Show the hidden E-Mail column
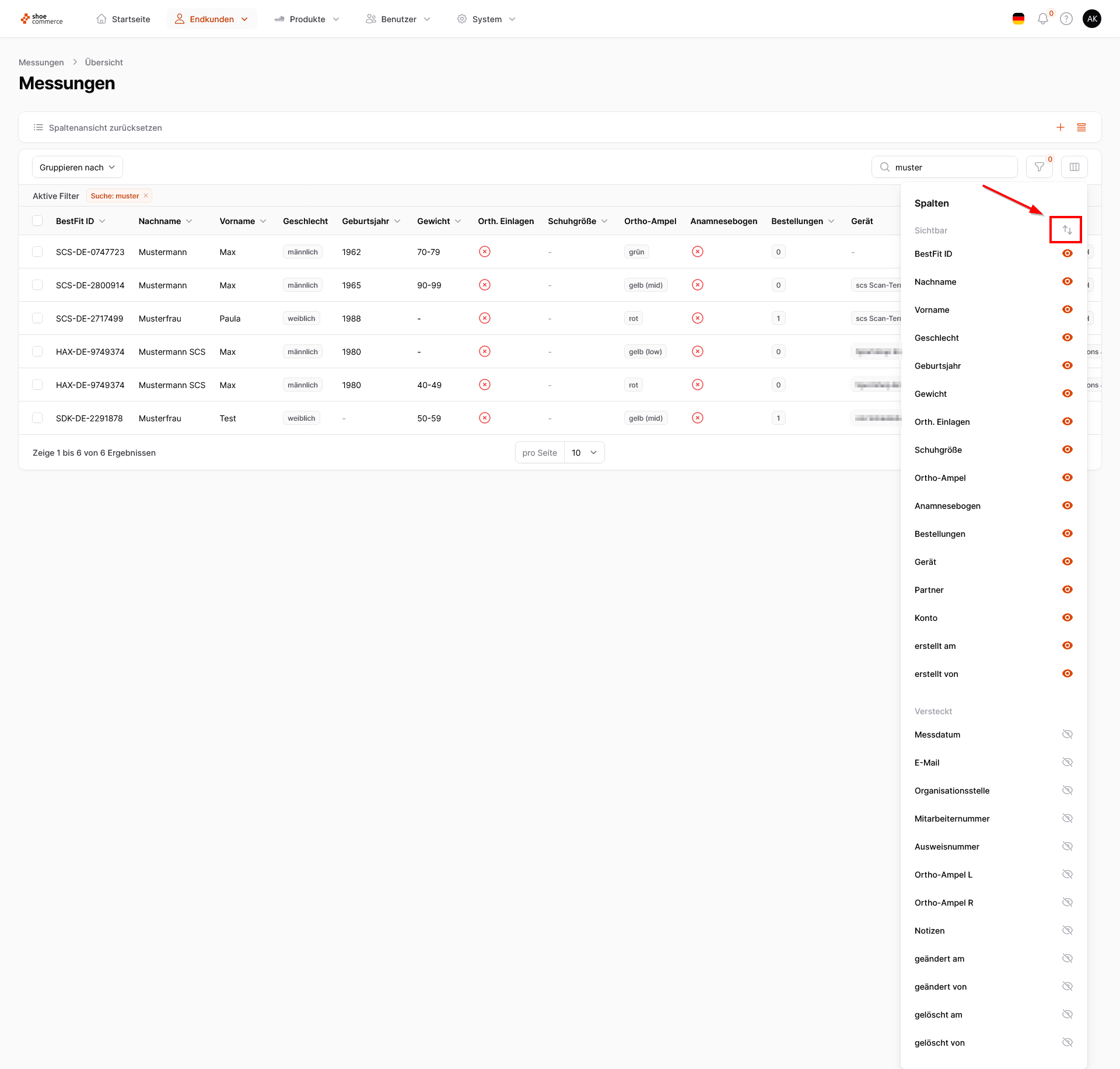Screen dimensions: 1120x1069 tap(1067, 763)
